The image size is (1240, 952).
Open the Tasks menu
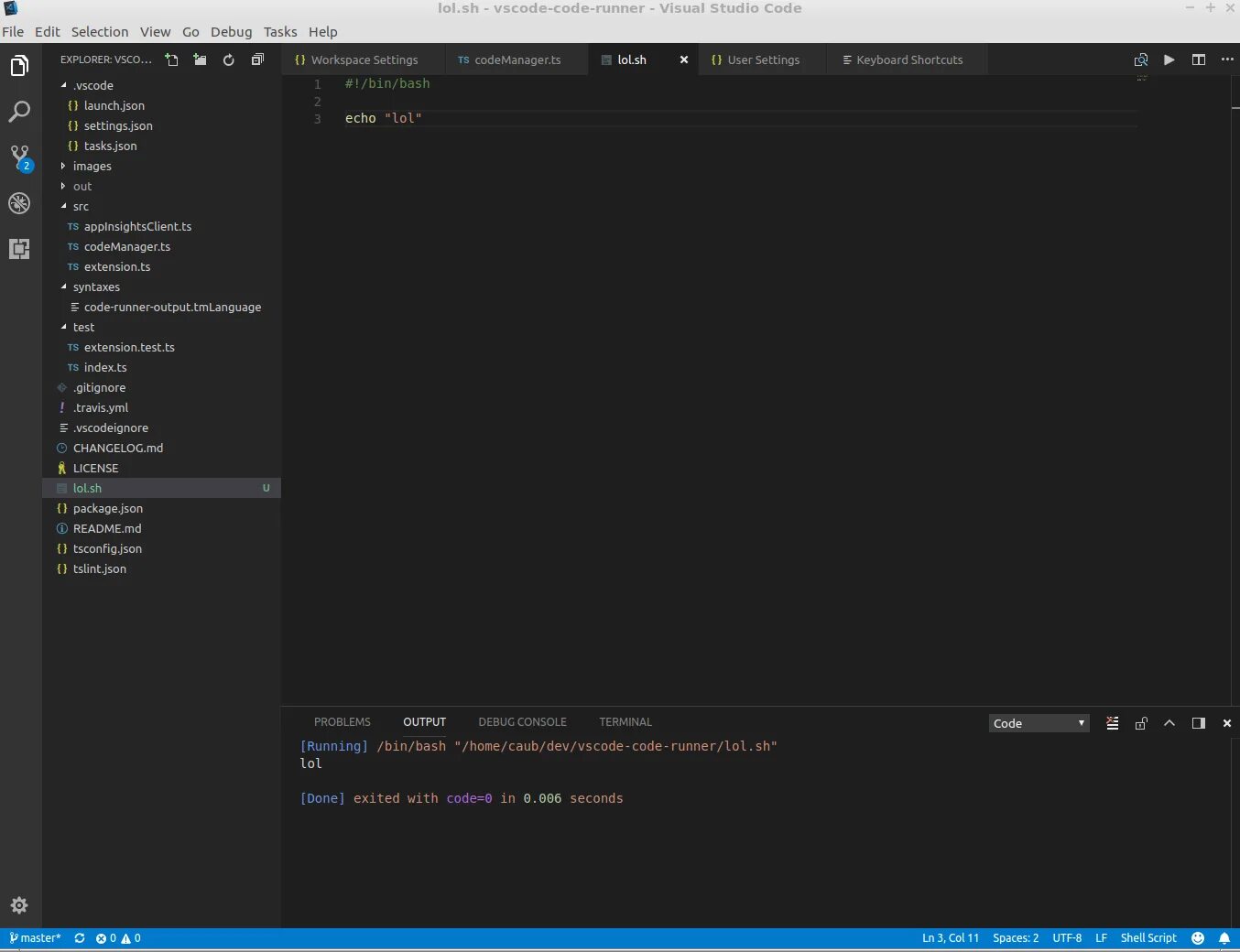[280, 31]
